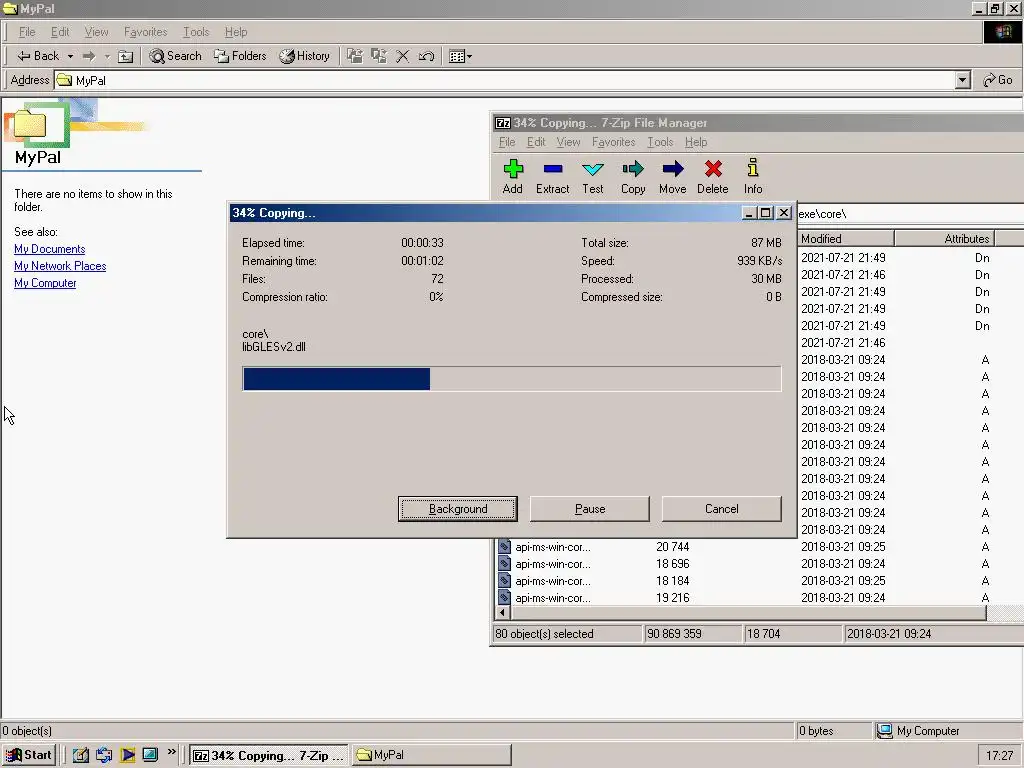Open the Views dropdown in explorer toolbar
The width and height of the screenshot is (1024, 768).
(x=460, y=57)
